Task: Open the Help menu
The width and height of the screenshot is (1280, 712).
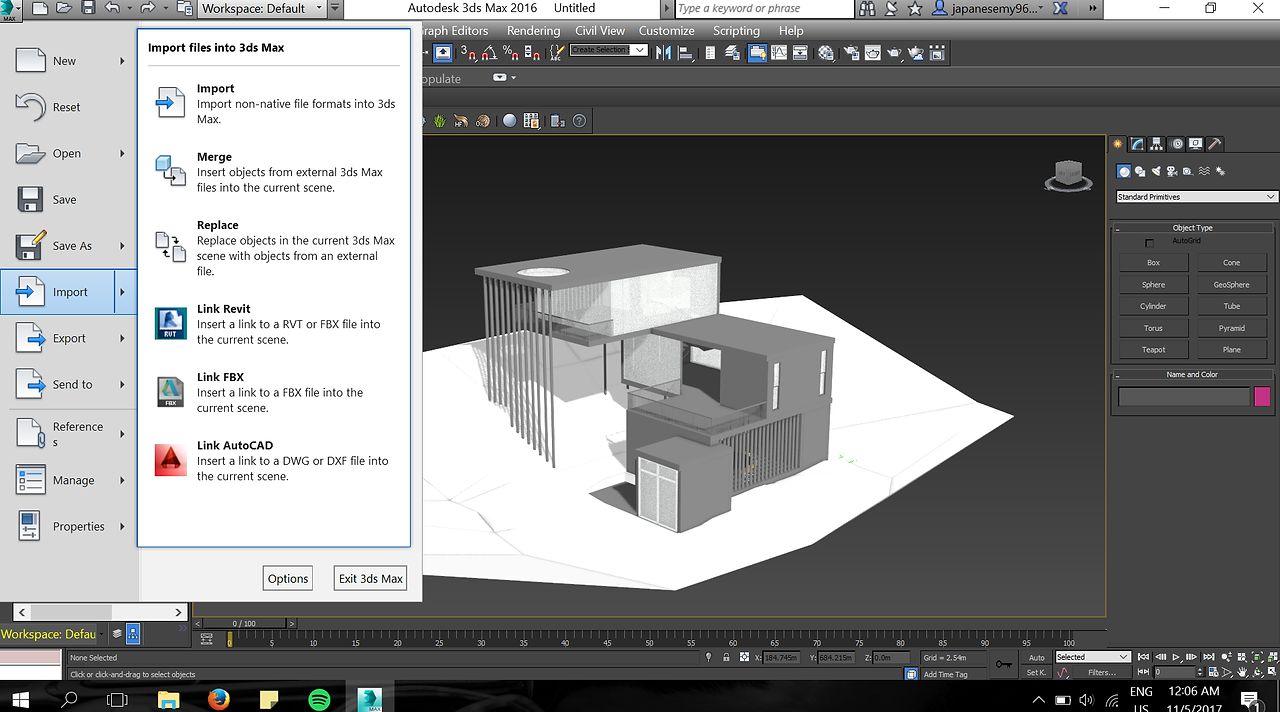Action: pyautogui.click(x=791, y=31)
